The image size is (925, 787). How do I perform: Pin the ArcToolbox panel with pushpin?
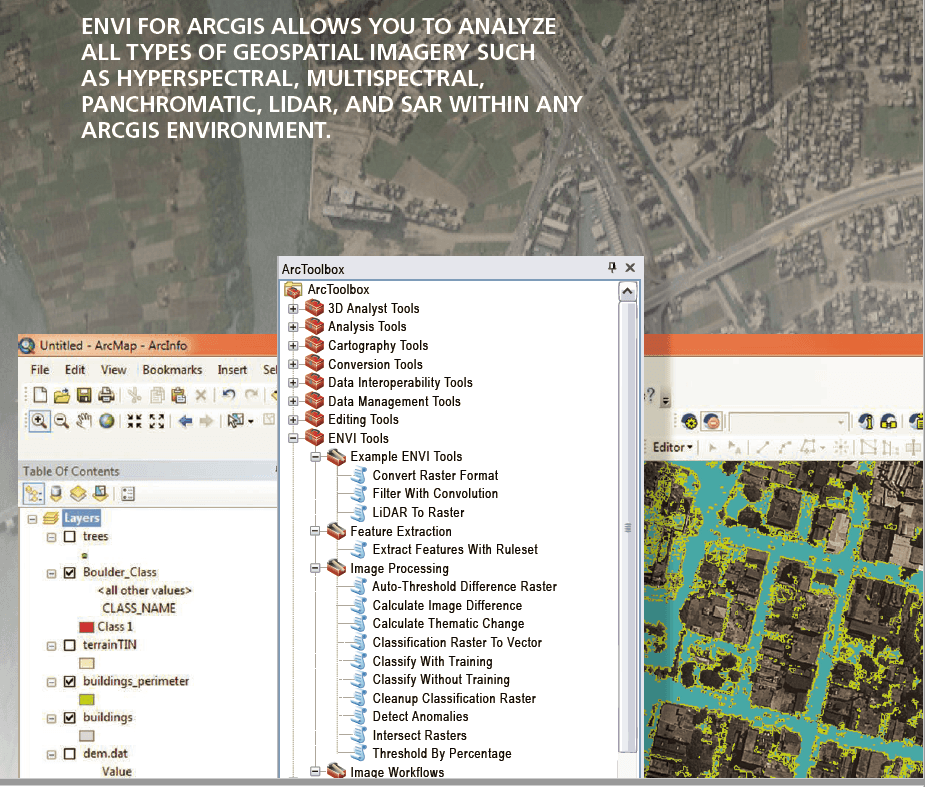(612, 267)
